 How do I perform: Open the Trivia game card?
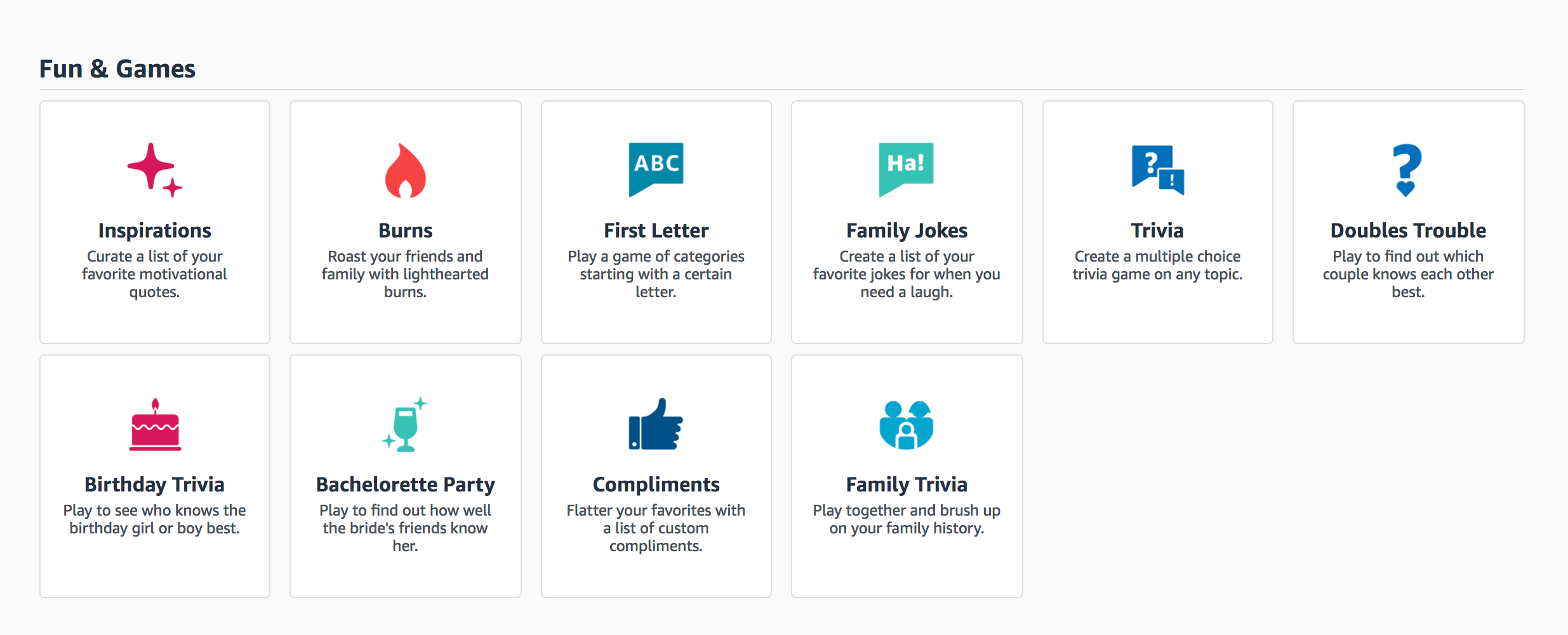pos(1157,230)
